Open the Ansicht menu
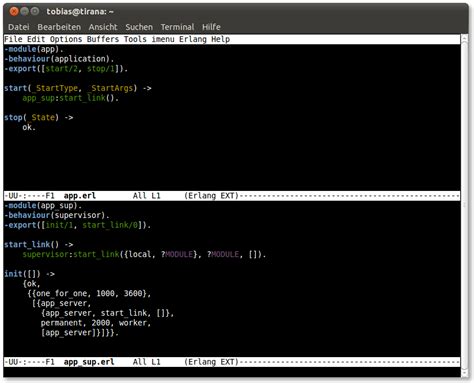The height and width of the screenshot is (383, 474). tap(103, 27)
